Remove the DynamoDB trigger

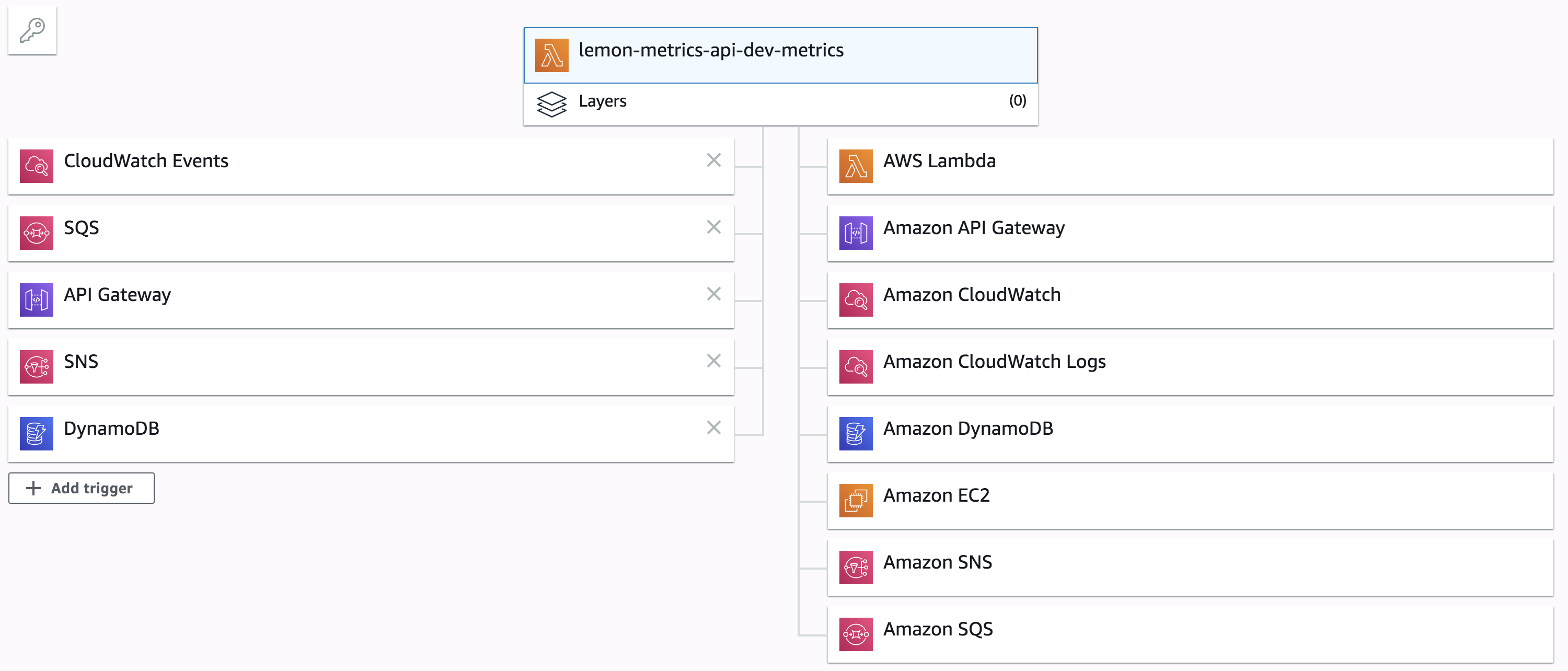(713, 427)
